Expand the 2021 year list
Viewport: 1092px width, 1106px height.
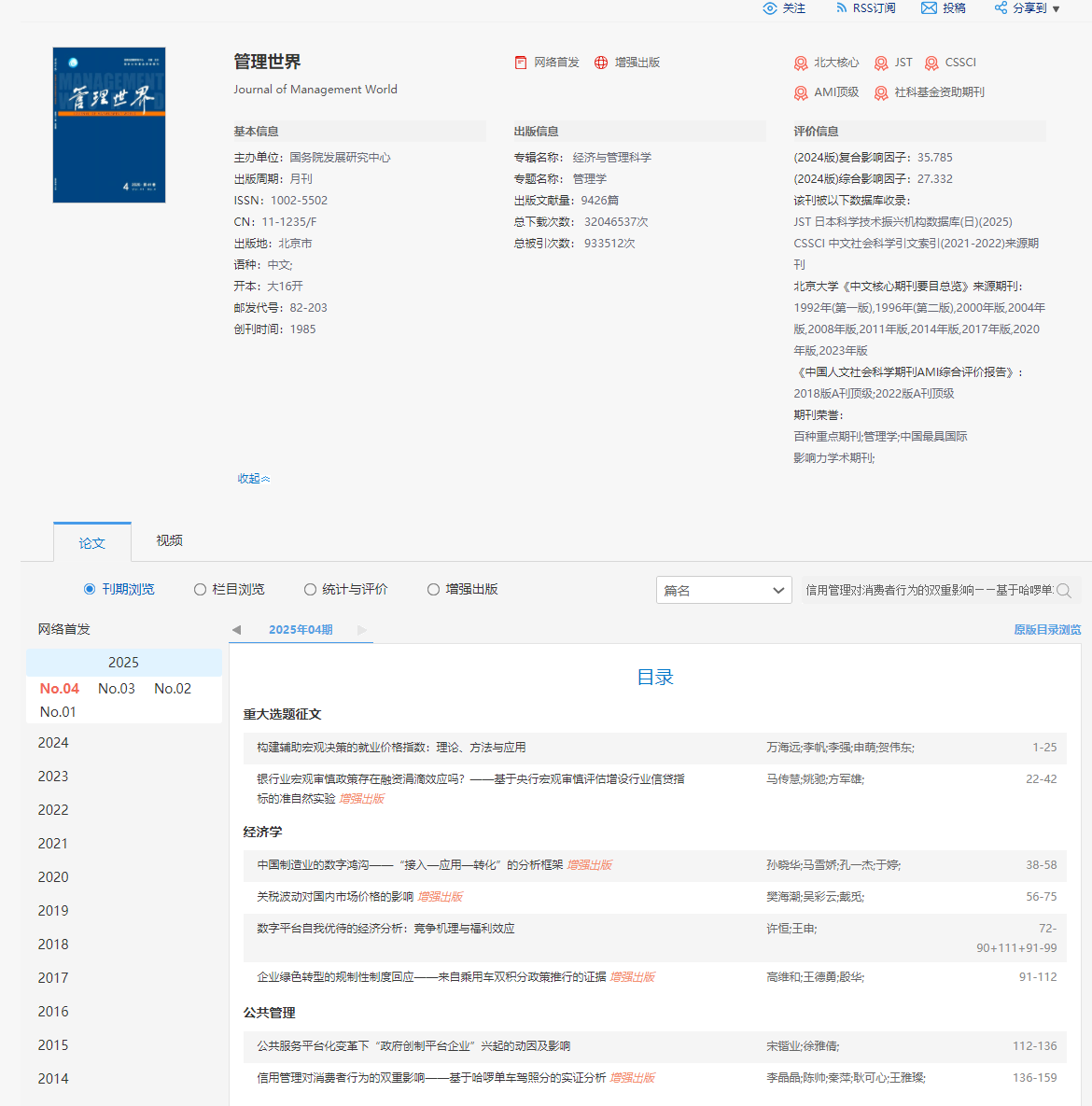53,844
